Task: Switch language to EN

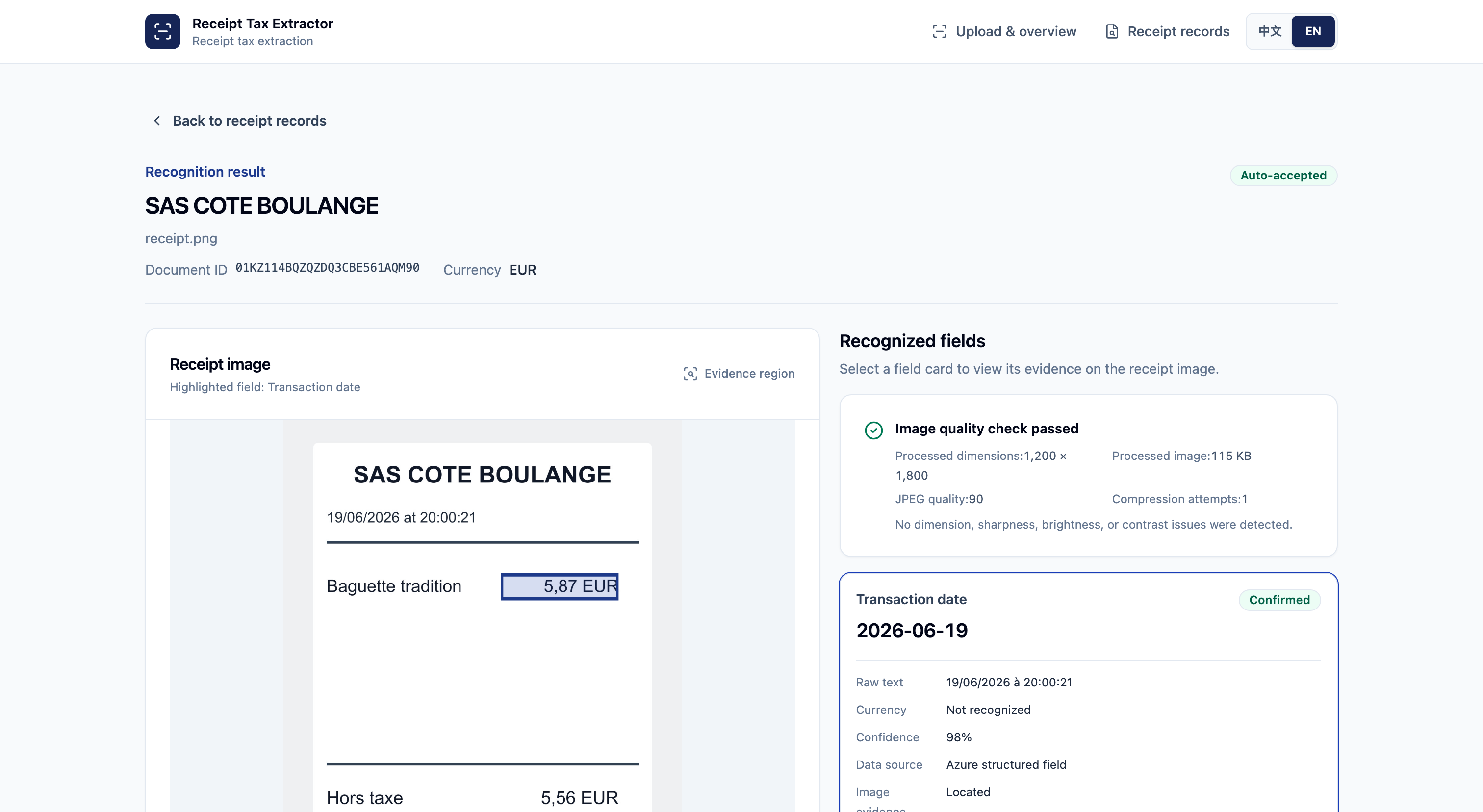Action: pyautogui.click(x=1313, y=31)
